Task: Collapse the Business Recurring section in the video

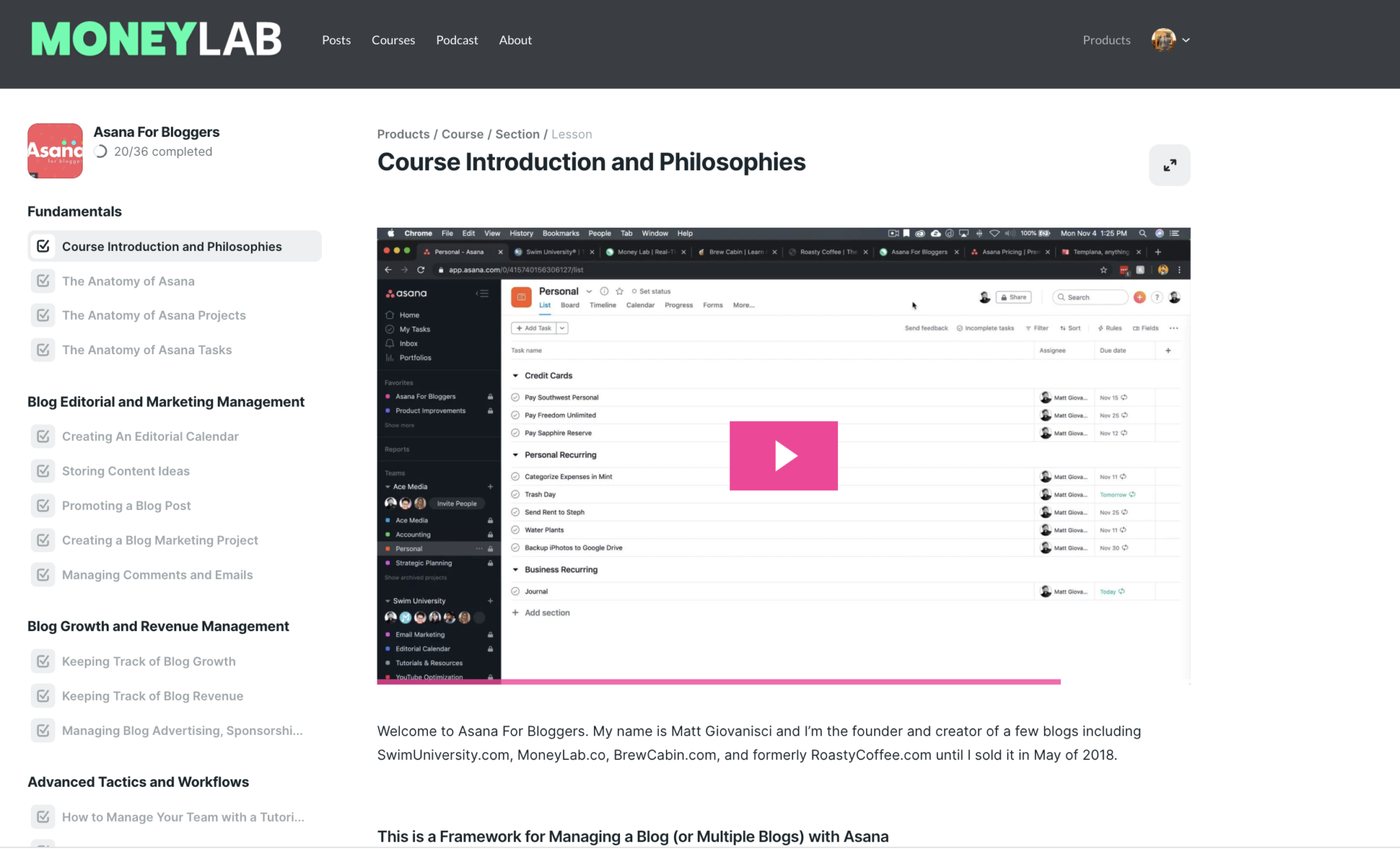Action: coord(515,570)
